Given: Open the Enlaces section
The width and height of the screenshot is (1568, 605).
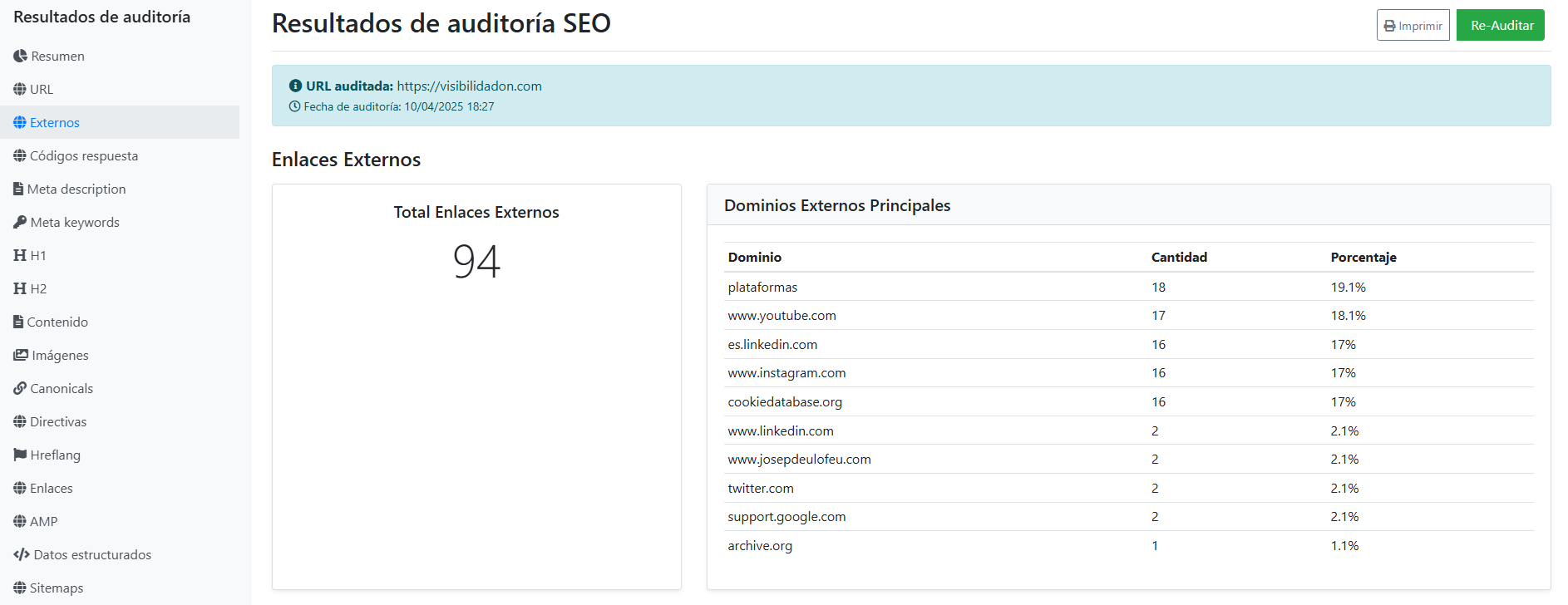Looking at the screenshot, I should click(120, 488).
